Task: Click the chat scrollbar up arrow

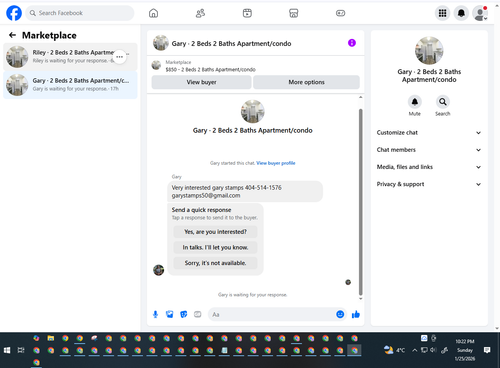Action: click(360, 97)
